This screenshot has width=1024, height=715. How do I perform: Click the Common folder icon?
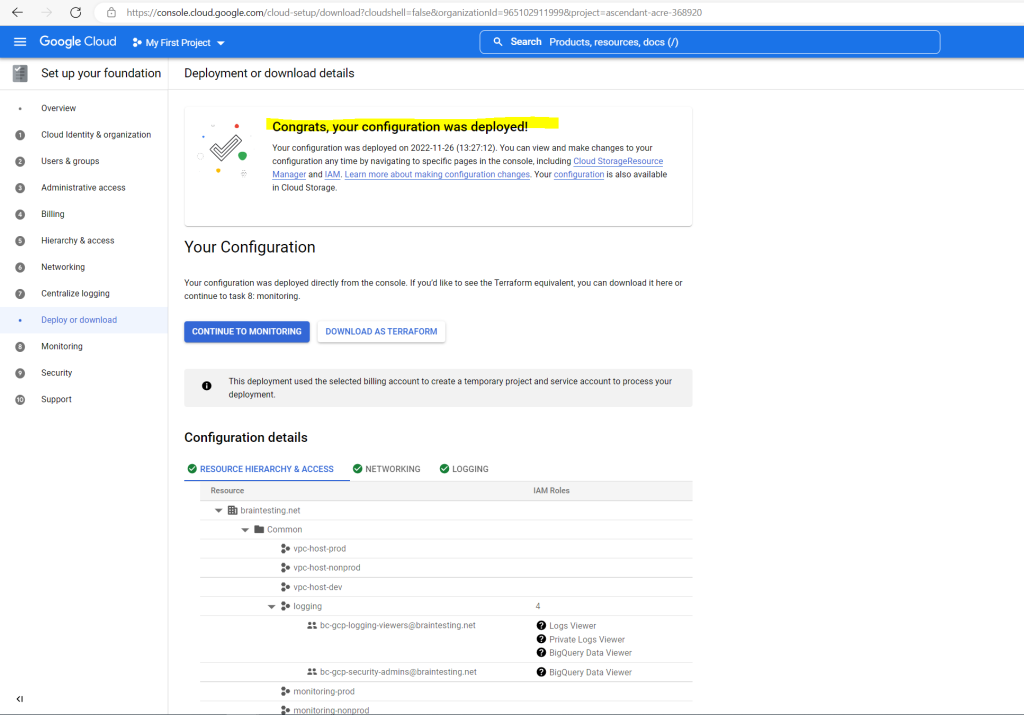[x=259, y=529]
